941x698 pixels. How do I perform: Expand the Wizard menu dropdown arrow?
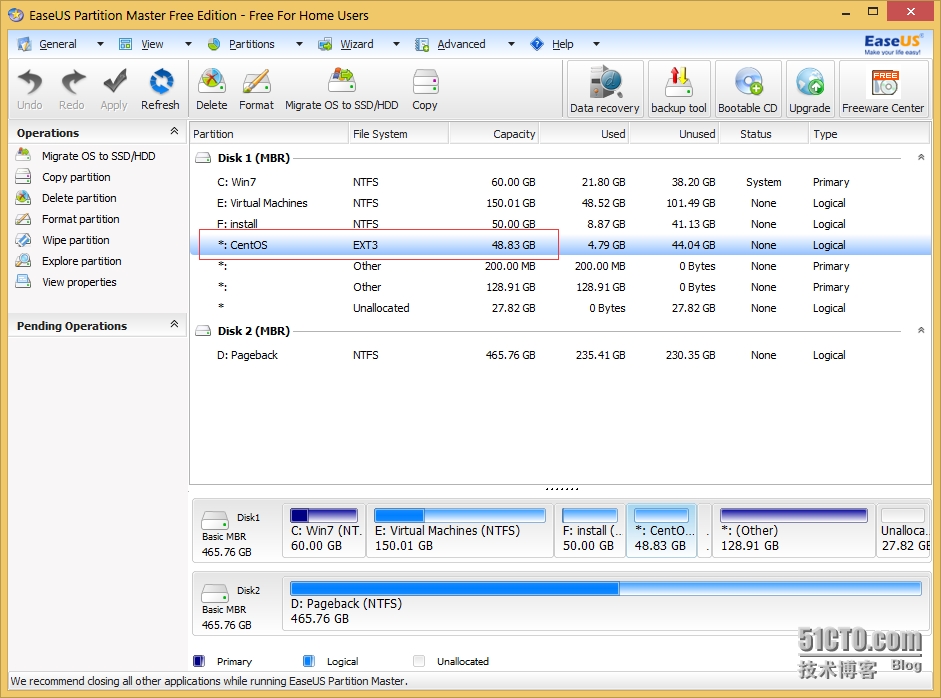pos(396,44)
